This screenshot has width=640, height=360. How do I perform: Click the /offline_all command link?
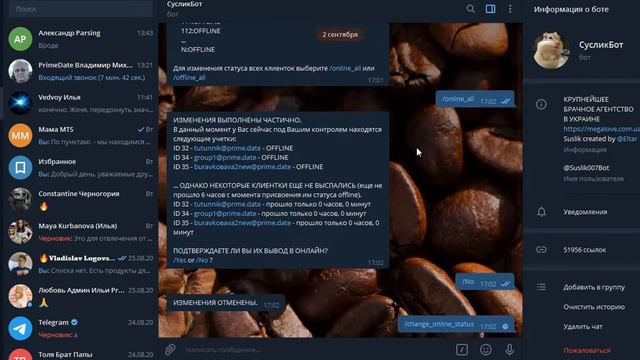point(189,77)
